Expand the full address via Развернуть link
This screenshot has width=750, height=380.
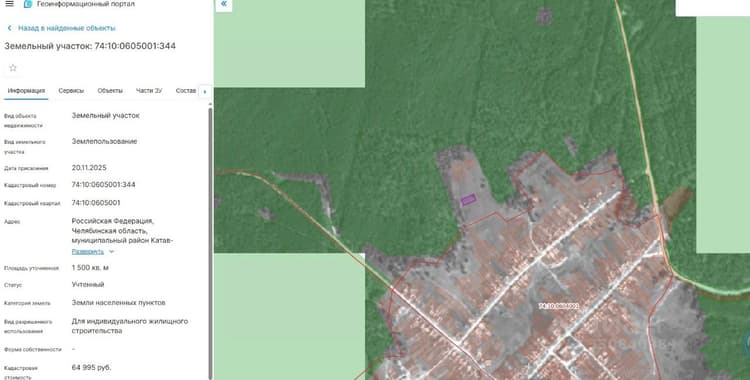coord(88,252)
